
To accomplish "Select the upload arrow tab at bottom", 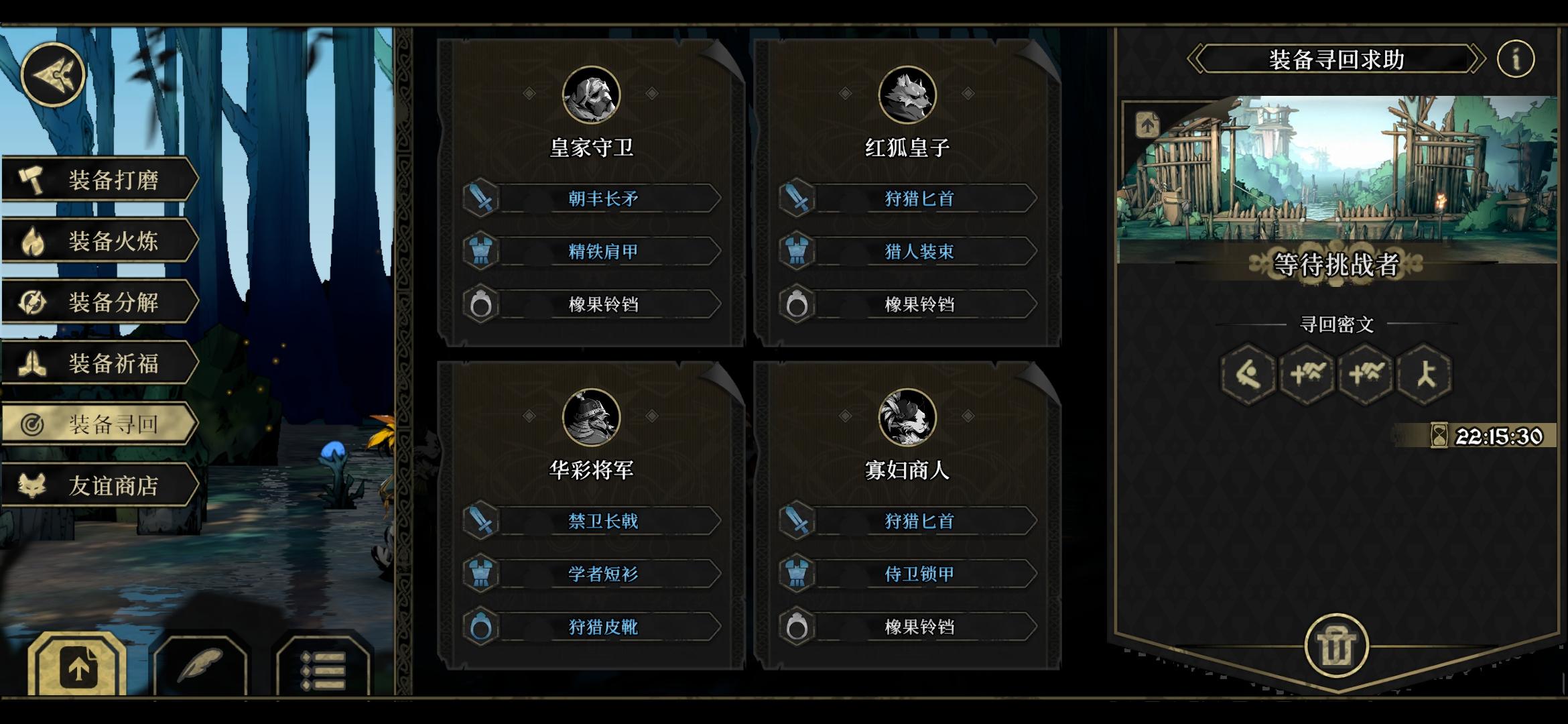I will (78, 664).
